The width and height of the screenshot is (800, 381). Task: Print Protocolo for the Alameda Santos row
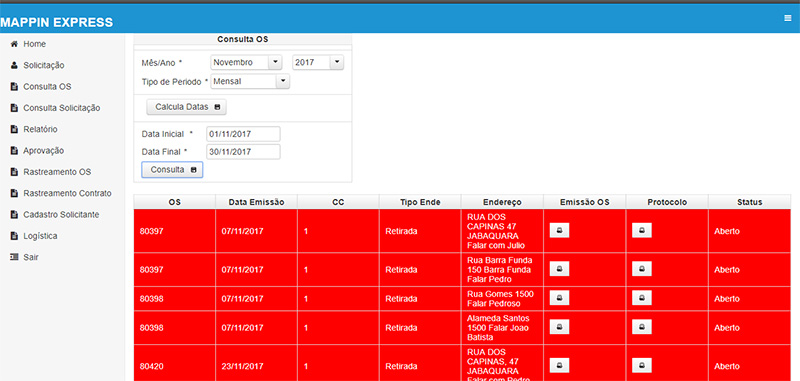coord(642,327)
